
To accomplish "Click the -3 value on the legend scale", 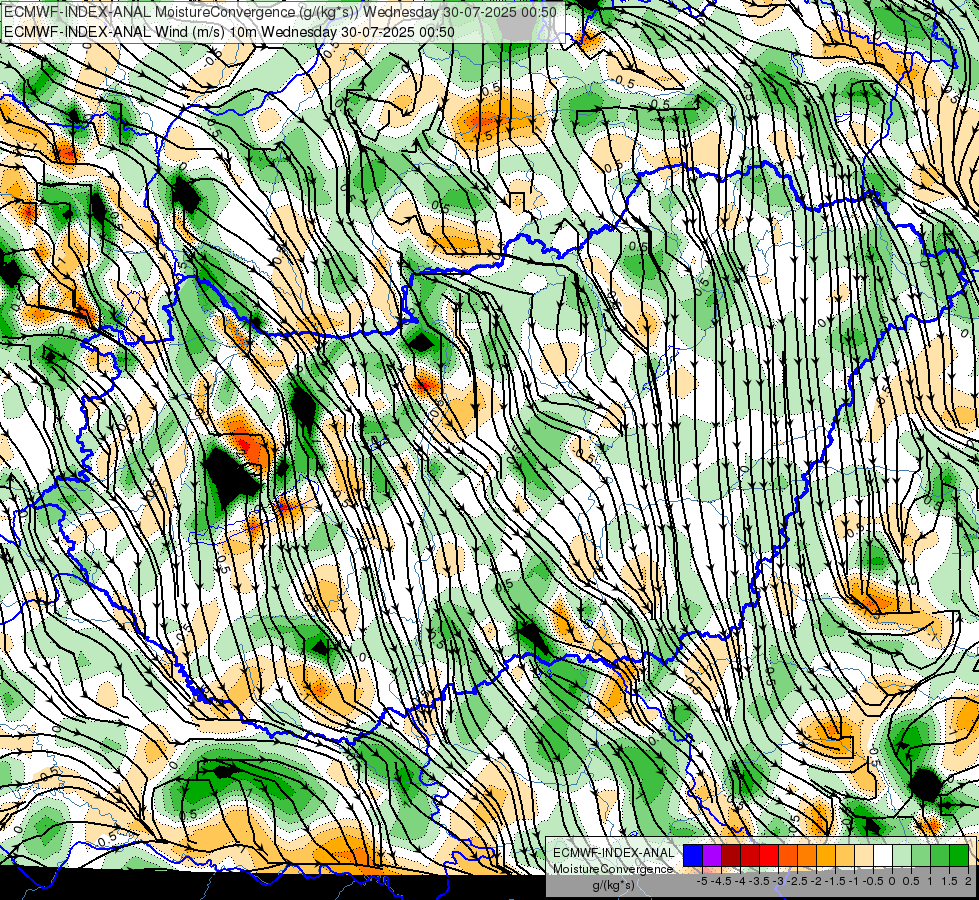I will pos(779,881).
